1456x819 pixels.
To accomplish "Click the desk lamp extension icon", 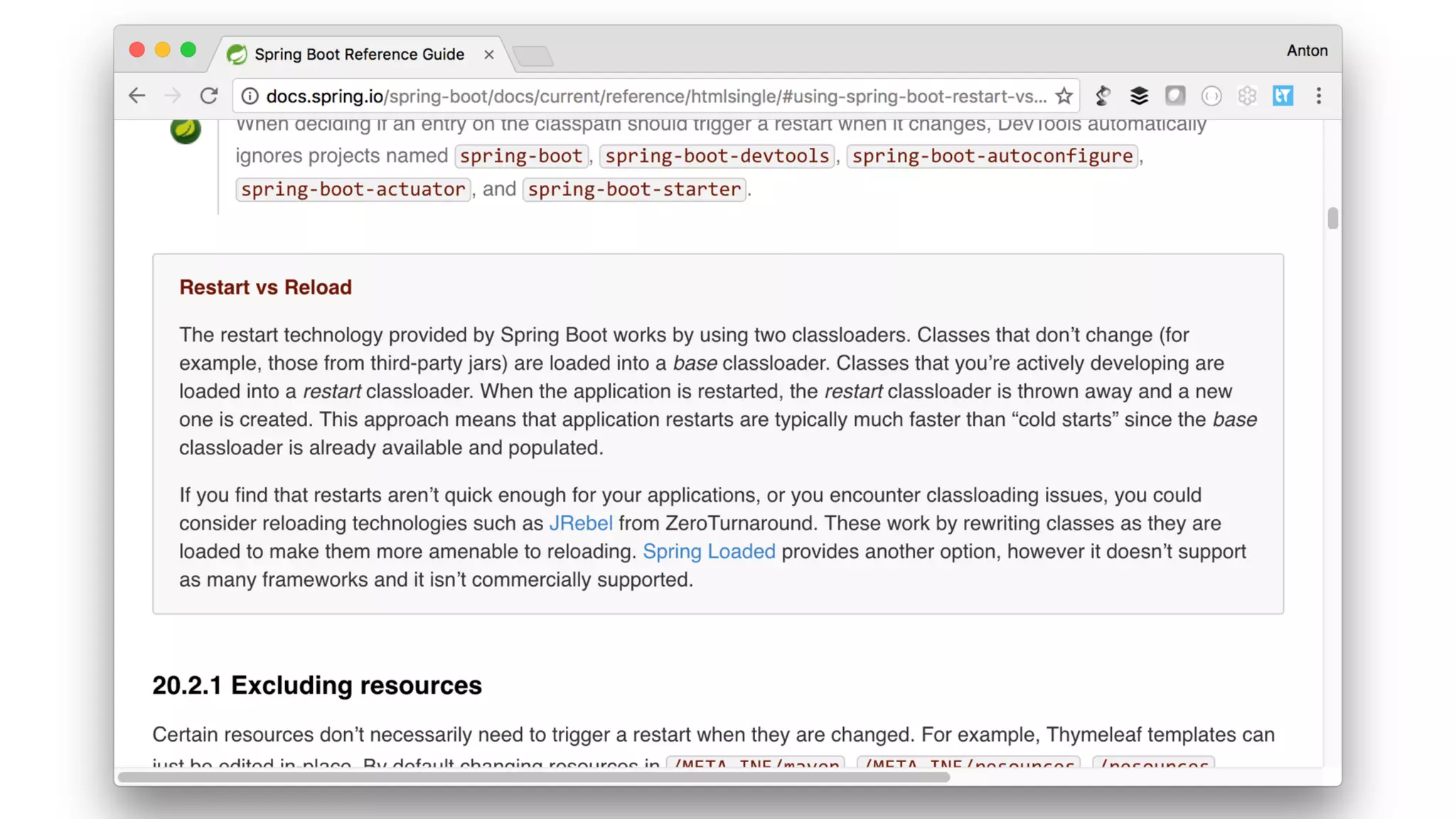I will coord(1103,96).
